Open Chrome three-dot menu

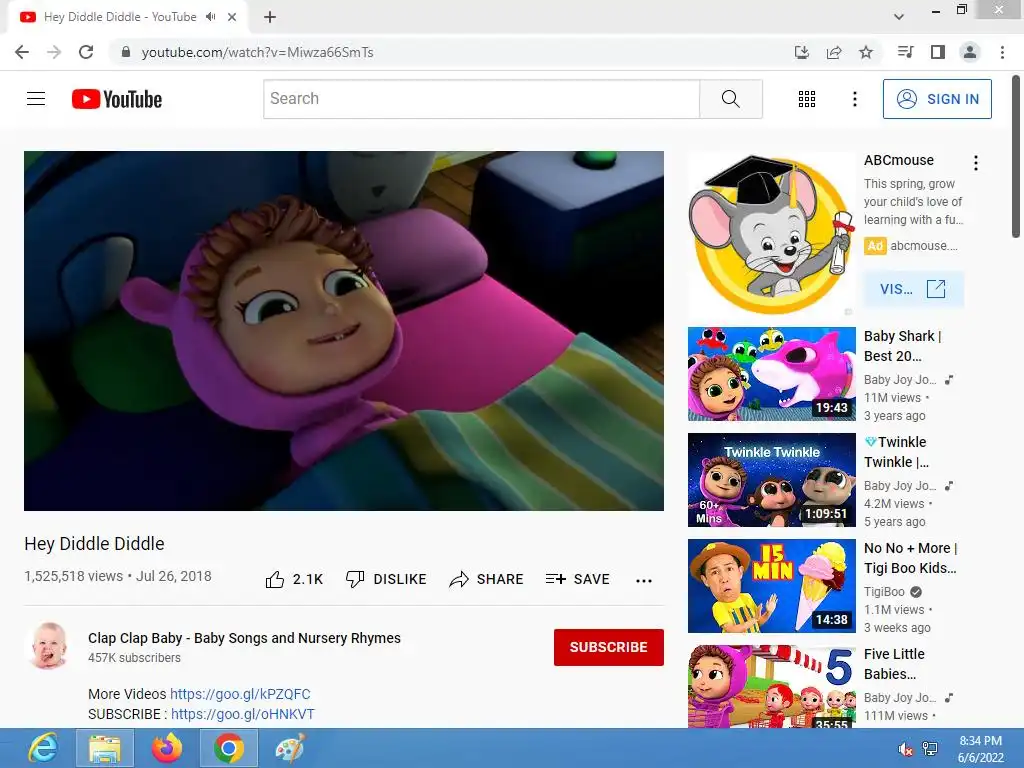pos(1002,52)
